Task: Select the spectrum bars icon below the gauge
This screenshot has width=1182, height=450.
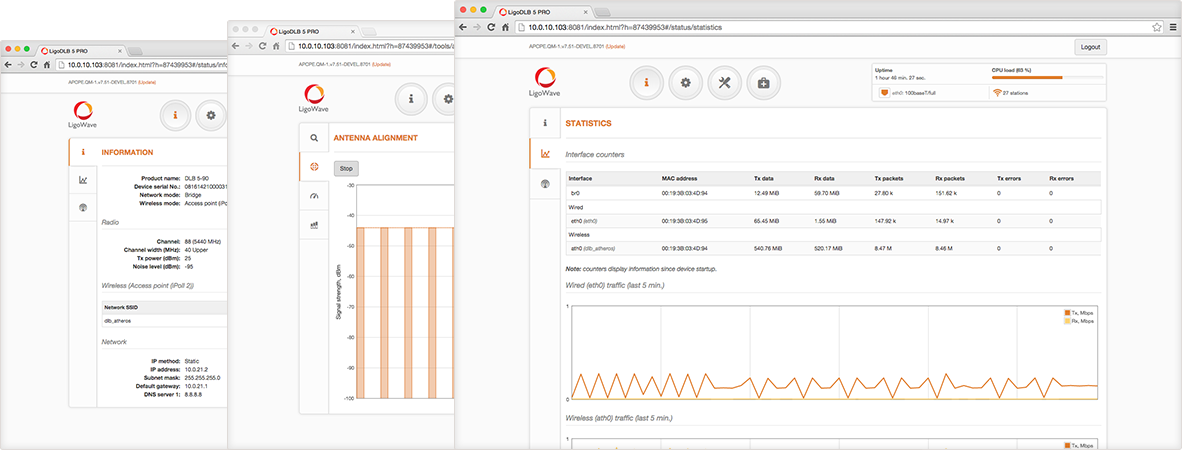Action: point(314,225)
